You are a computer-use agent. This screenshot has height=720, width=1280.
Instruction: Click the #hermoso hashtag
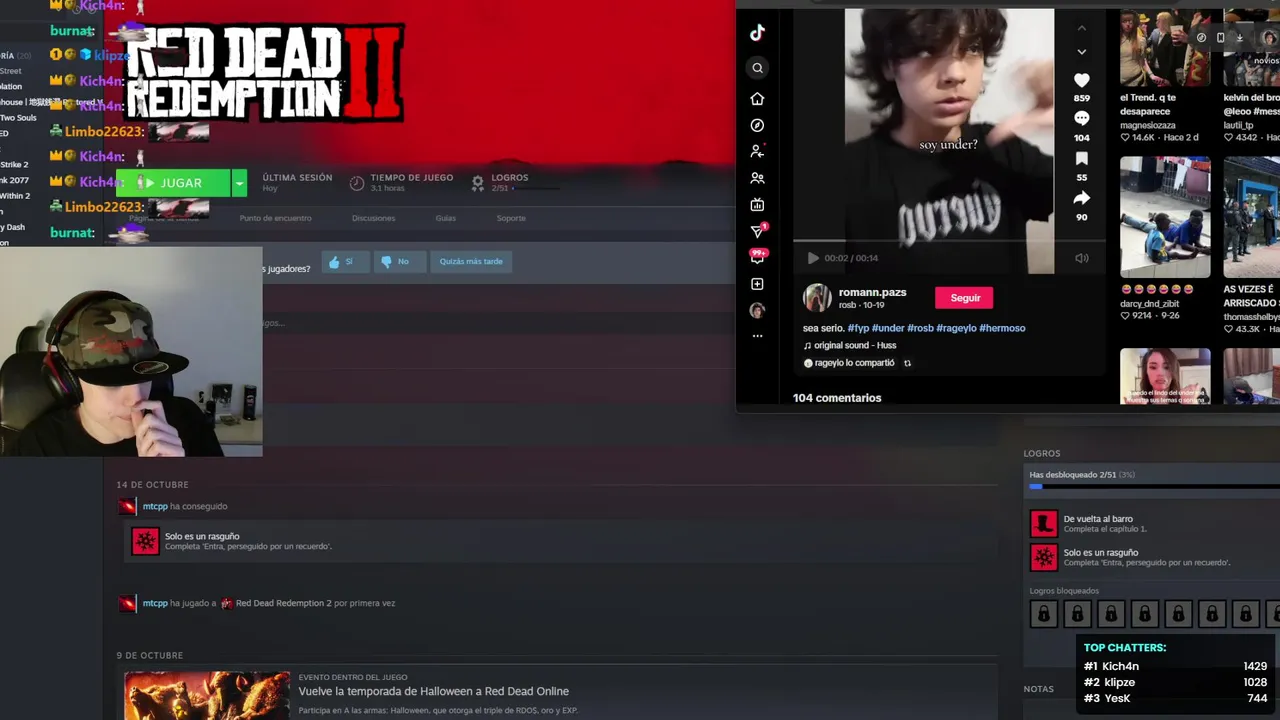click(1002, 328)
